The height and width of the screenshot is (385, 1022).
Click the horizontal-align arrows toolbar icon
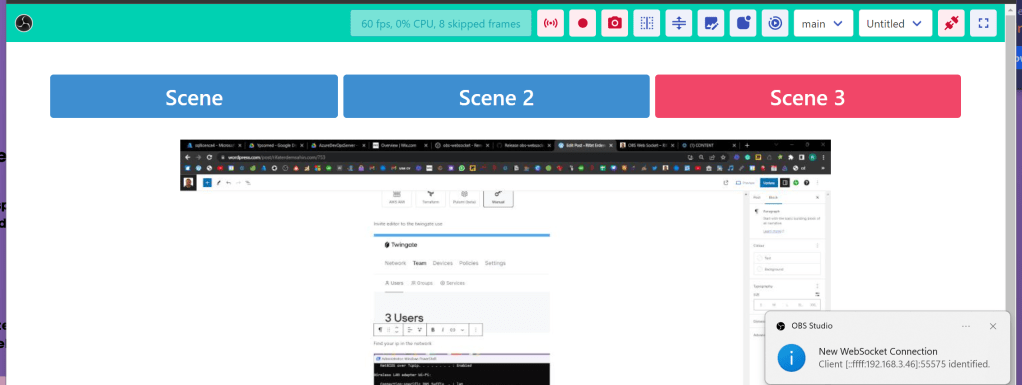coord(679,23)
